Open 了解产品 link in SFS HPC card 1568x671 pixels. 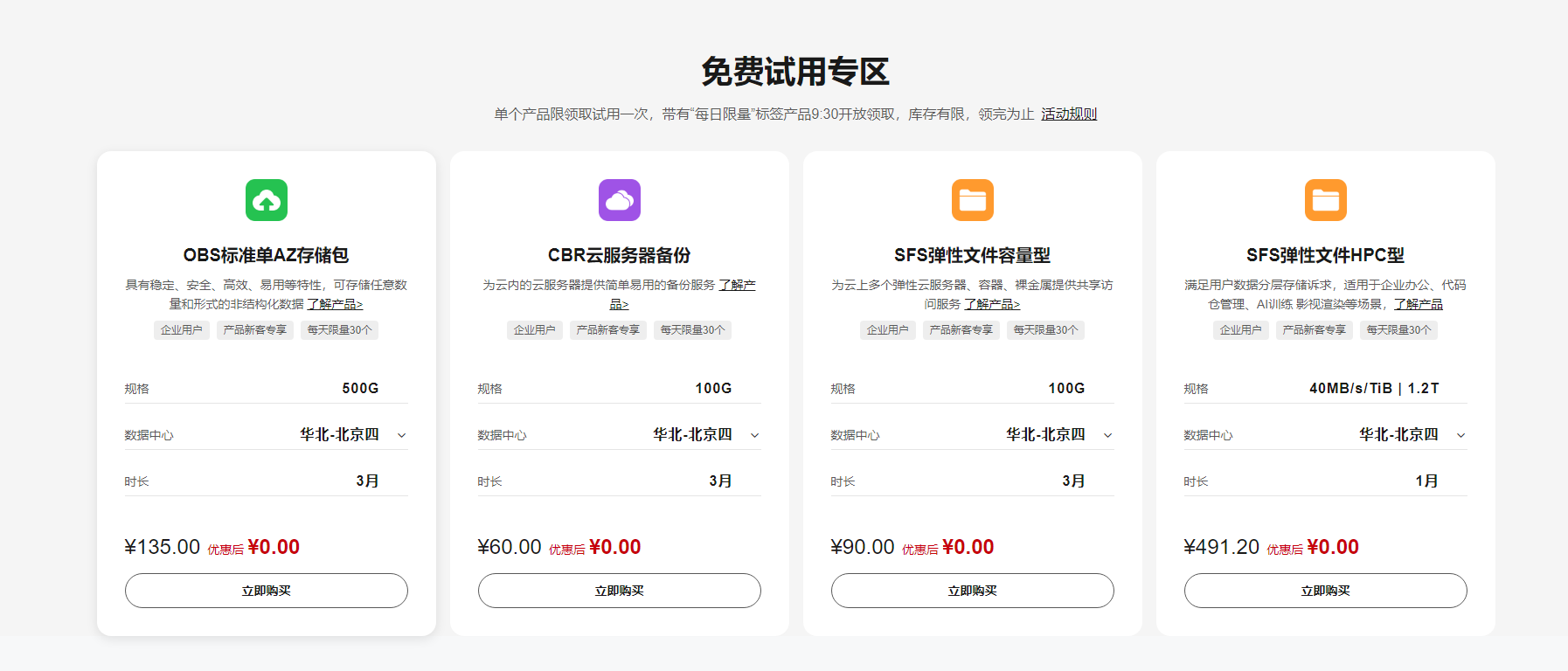click(1418, 304)
